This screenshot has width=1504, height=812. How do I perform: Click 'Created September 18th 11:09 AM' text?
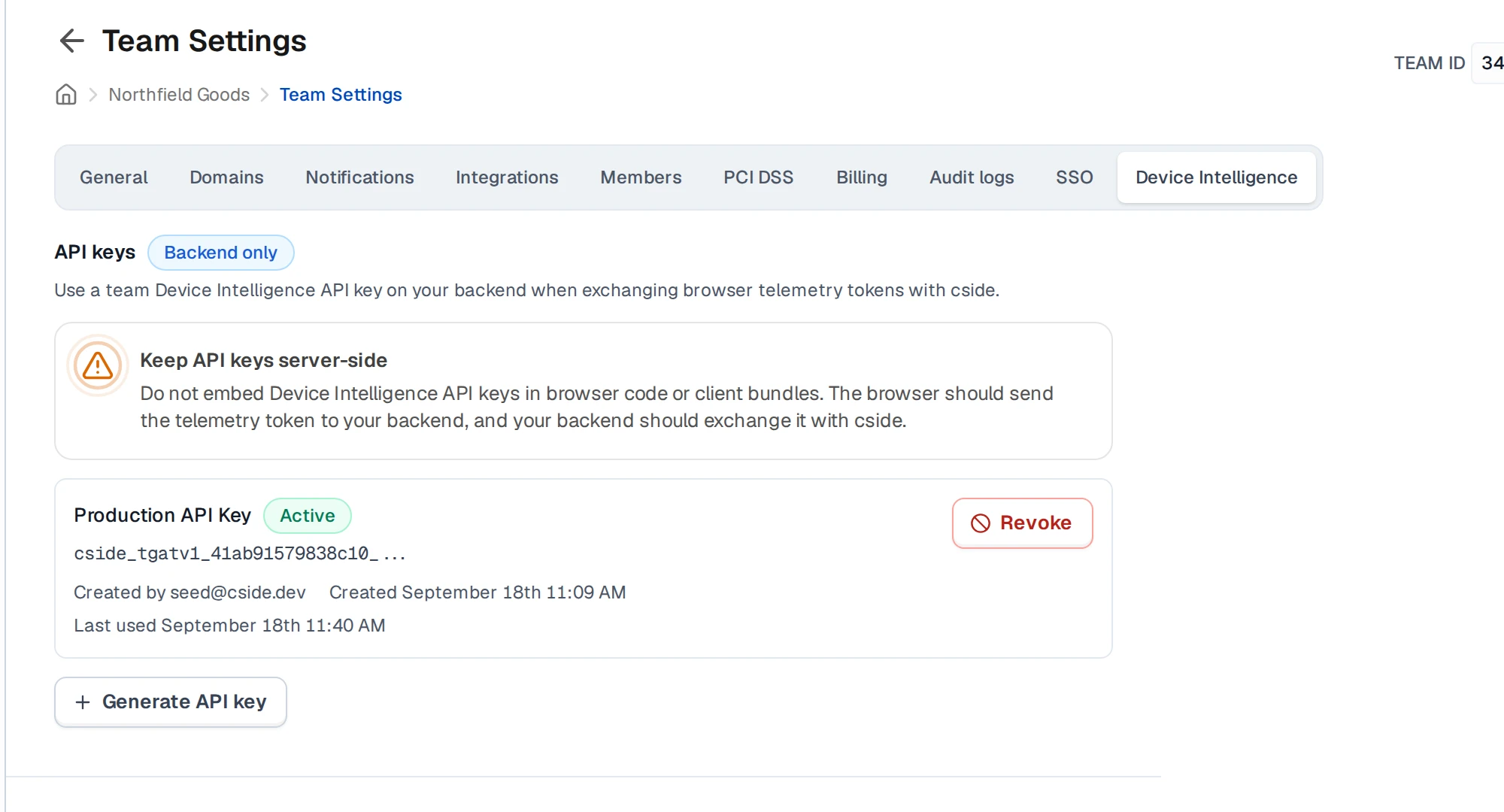pyautogui.click(x=478, y=592)
